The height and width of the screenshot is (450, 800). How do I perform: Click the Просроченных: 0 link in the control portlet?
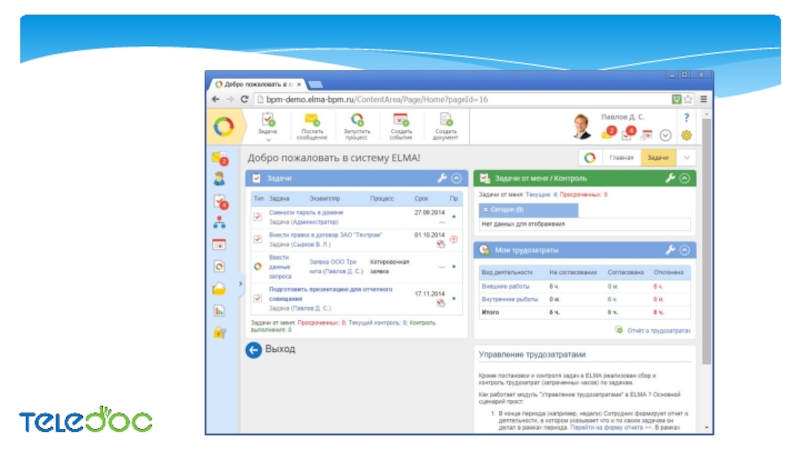(x=584, y=194)
